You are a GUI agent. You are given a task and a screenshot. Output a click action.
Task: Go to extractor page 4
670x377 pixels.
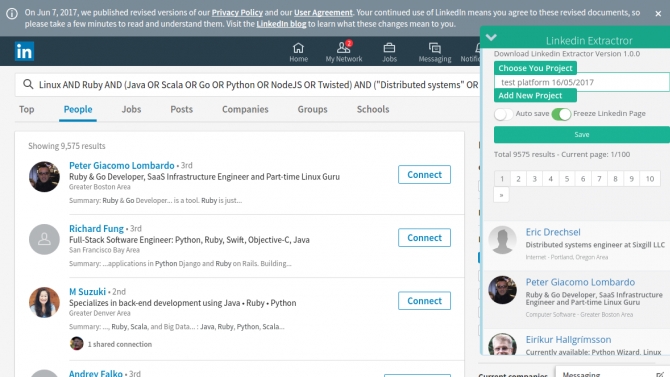(550, 179)
